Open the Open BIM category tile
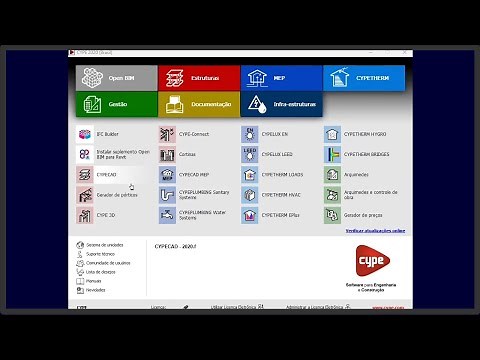The width and height of the screenshot is (480, 360). pyautogui.click(x=117, y=78)
